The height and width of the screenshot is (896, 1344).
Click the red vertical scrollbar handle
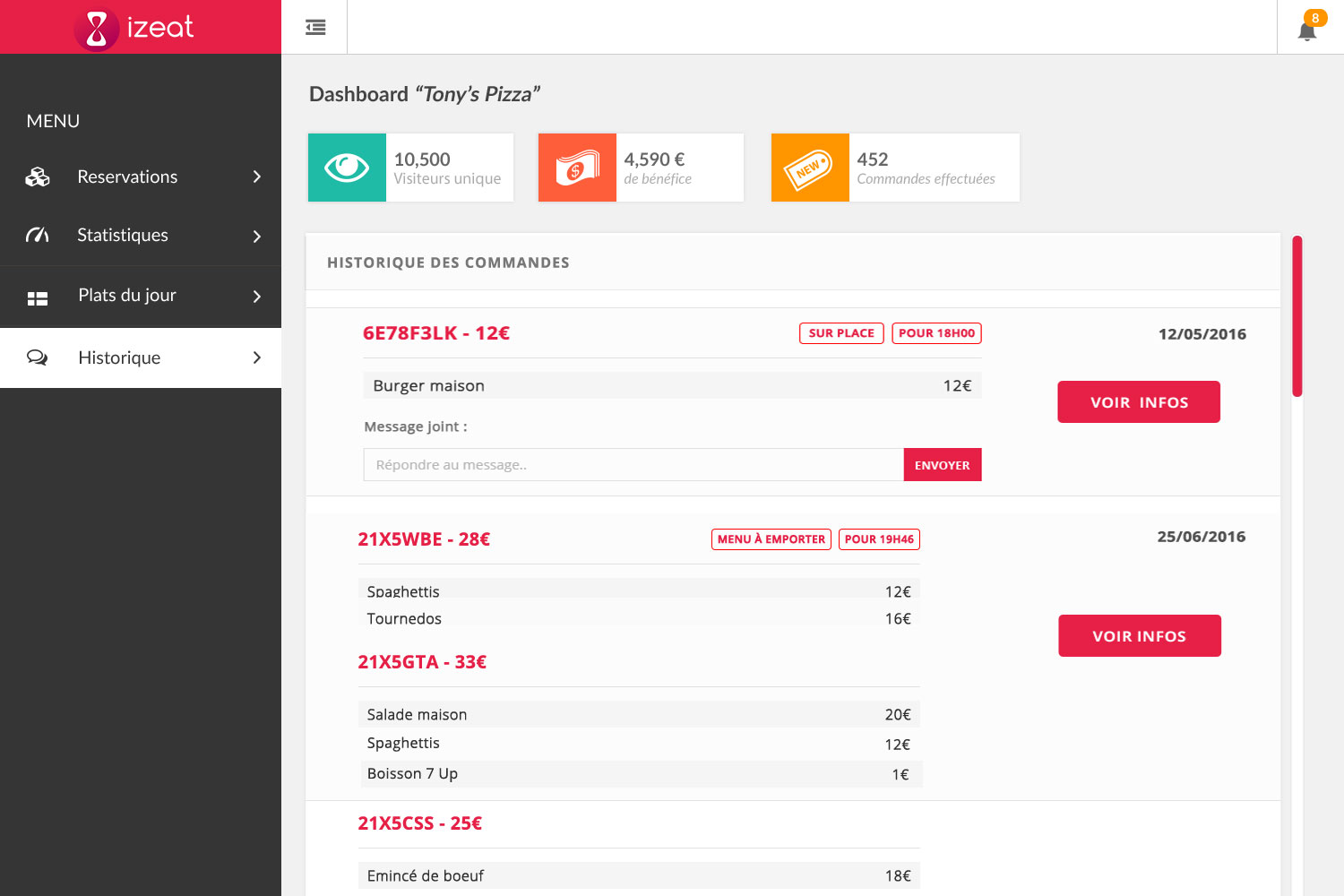click(x=1297, y=315)
